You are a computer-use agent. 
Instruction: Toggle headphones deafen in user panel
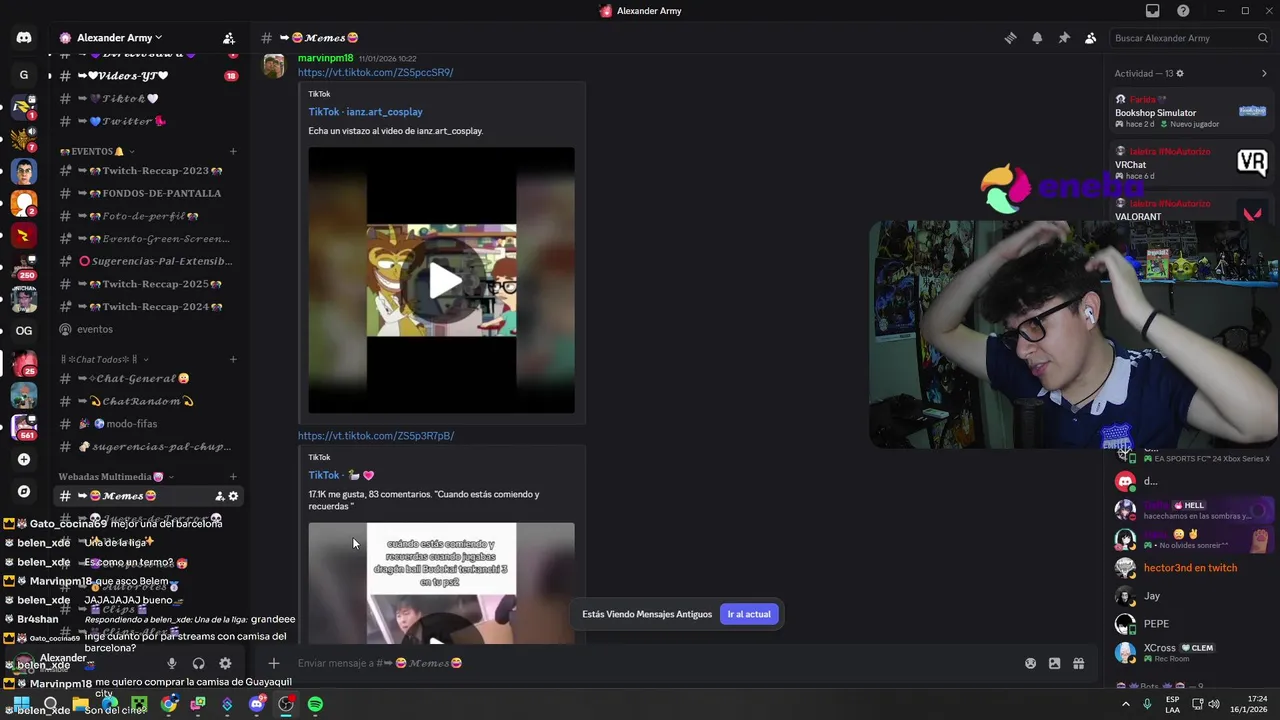pyautogui.click(x=198, y=663)
